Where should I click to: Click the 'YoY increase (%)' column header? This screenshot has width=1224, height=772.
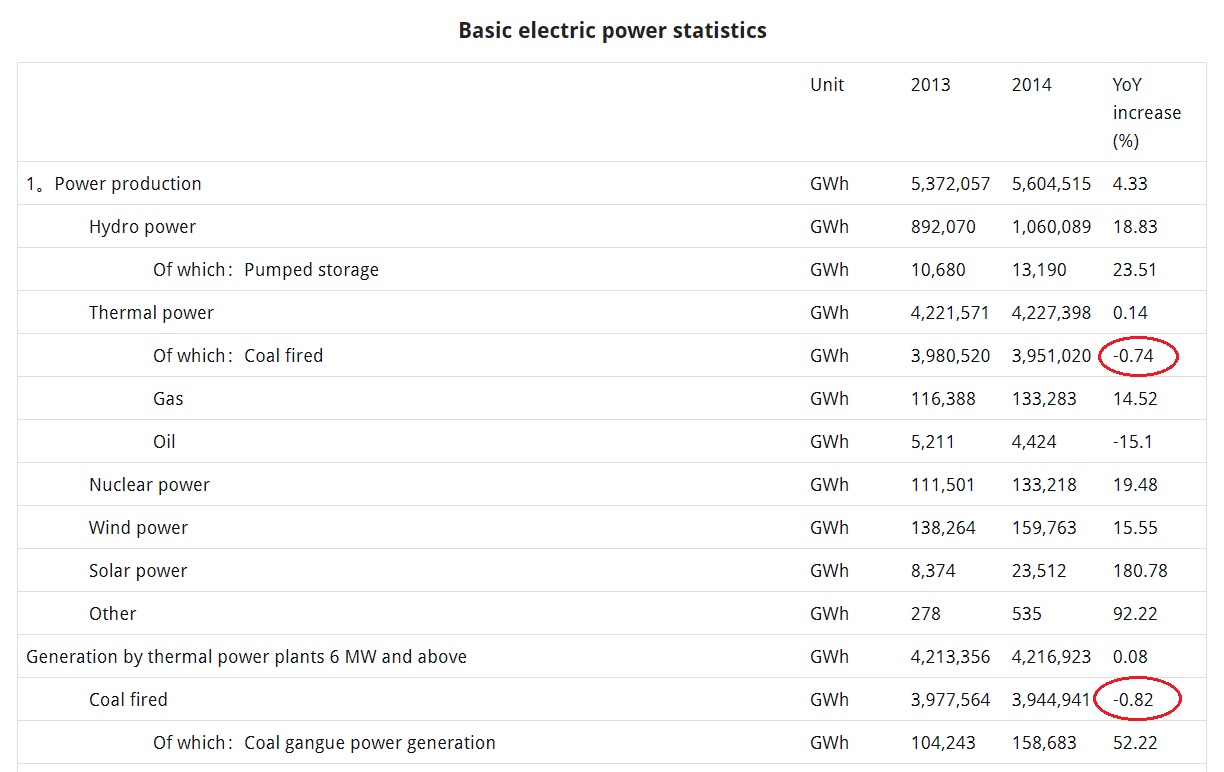1146,113
